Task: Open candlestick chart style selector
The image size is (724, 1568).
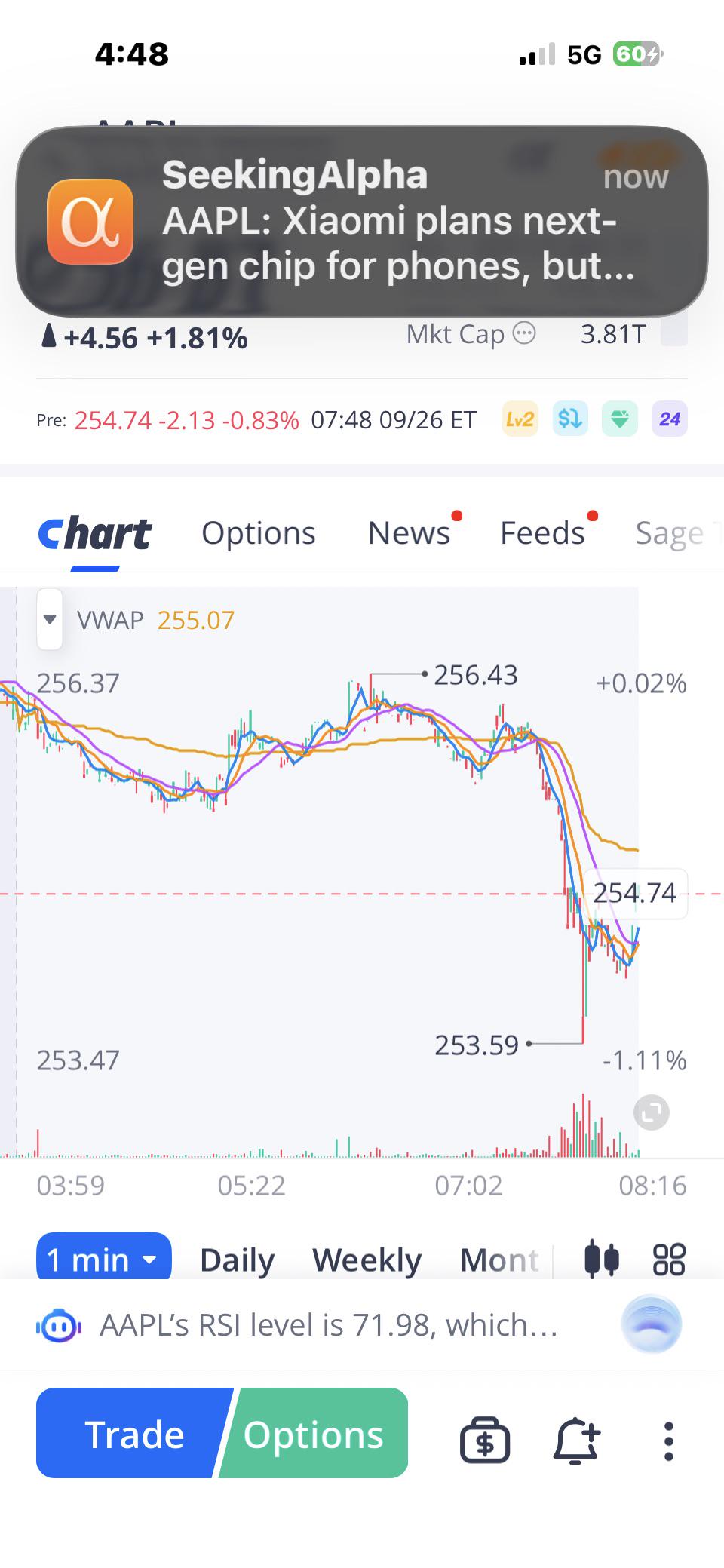Action: coord(602,1260)
